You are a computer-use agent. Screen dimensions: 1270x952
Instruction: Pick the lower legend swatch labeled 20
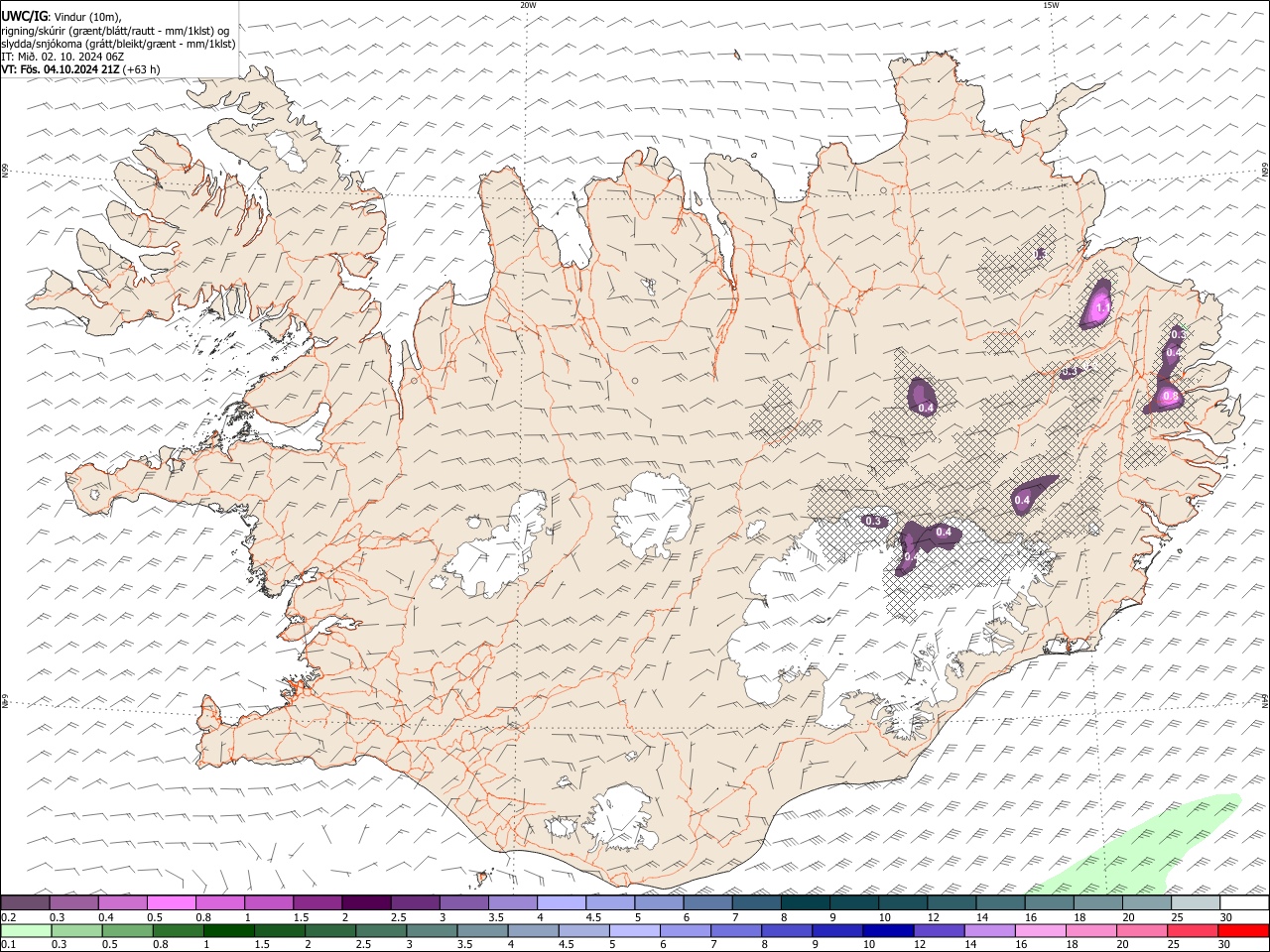click(x=1141, y=931)
